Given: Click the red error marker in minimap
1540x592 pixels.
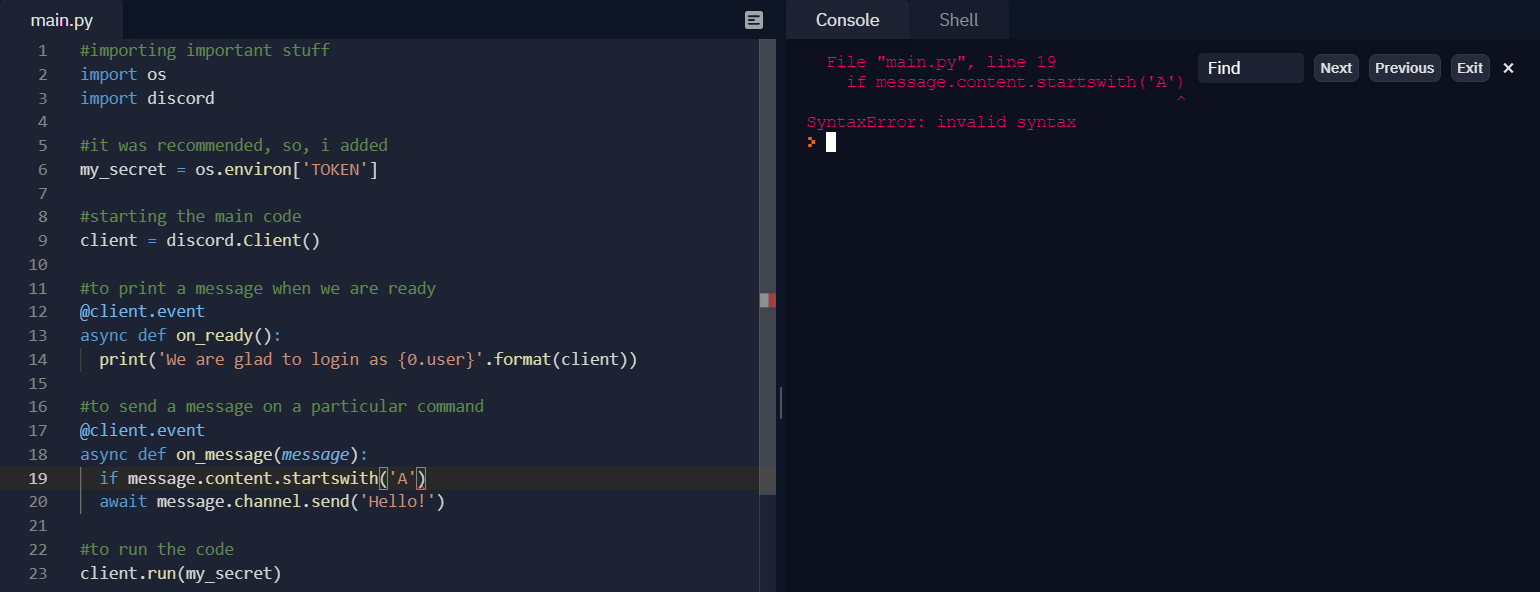Looking at the screenshot, I should point(772,300).
